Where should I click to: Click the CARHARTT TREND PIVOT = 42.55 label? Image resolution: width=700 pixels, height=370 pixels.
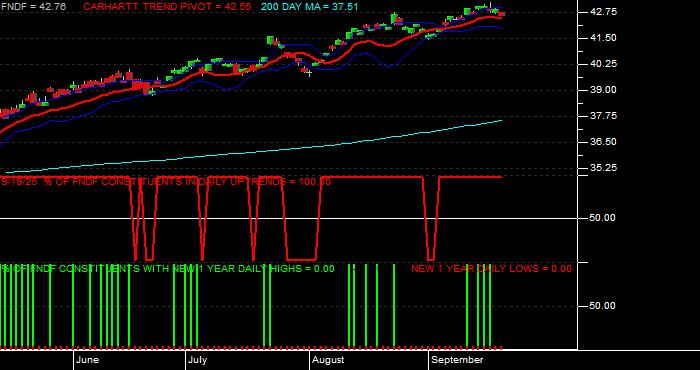tap(167, 7)
